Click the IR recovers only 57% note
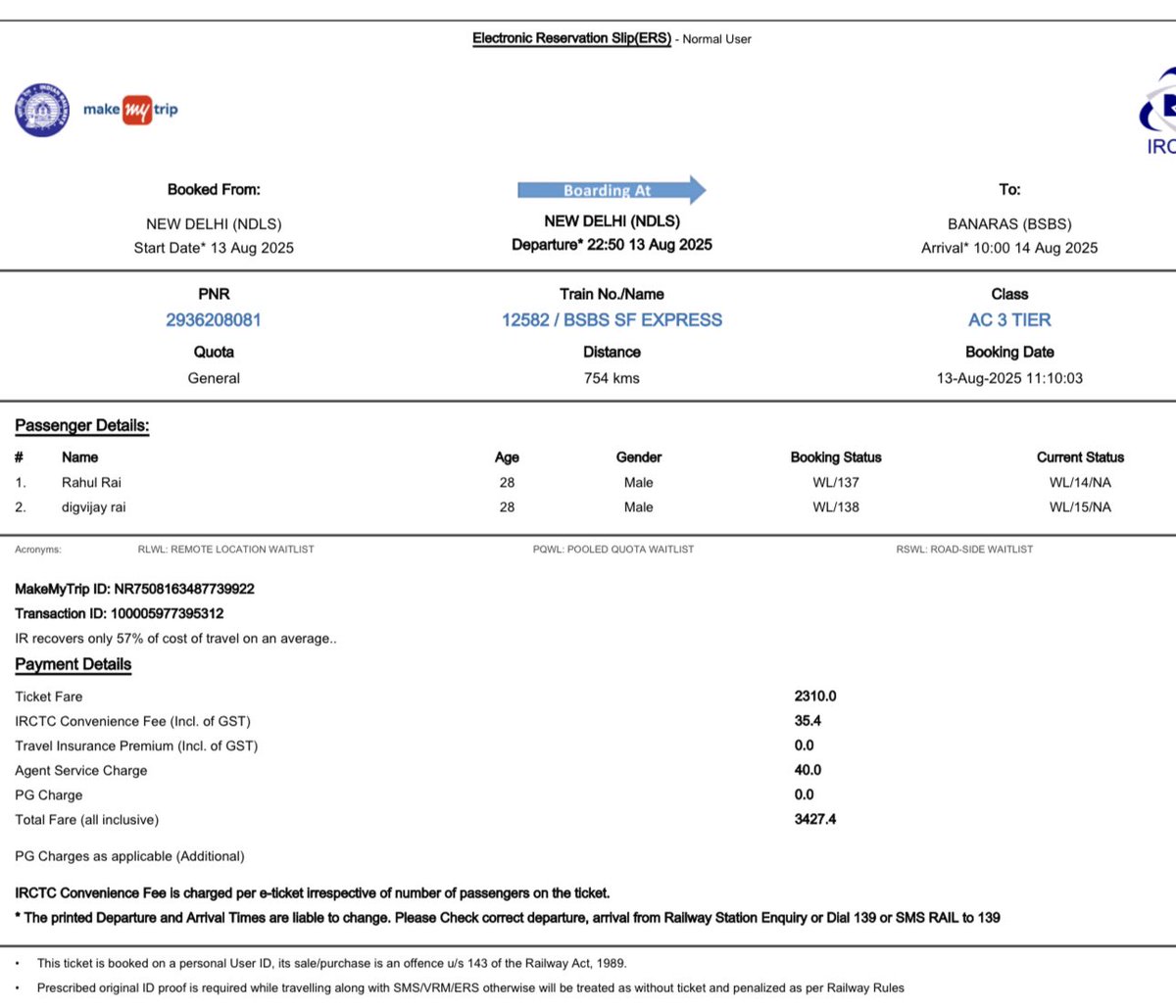 tap(175, 639)
